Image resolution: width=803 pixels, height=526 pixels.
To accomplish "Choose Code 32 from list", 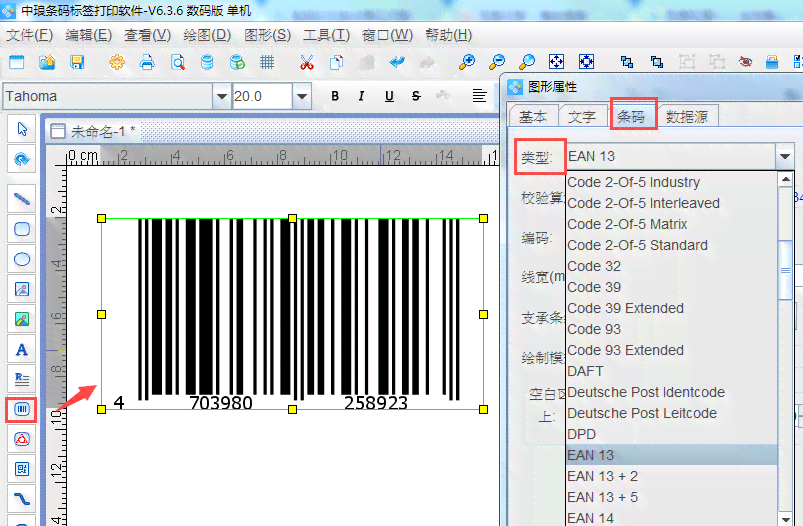I will pyautogui.click(x=672, y=266).
